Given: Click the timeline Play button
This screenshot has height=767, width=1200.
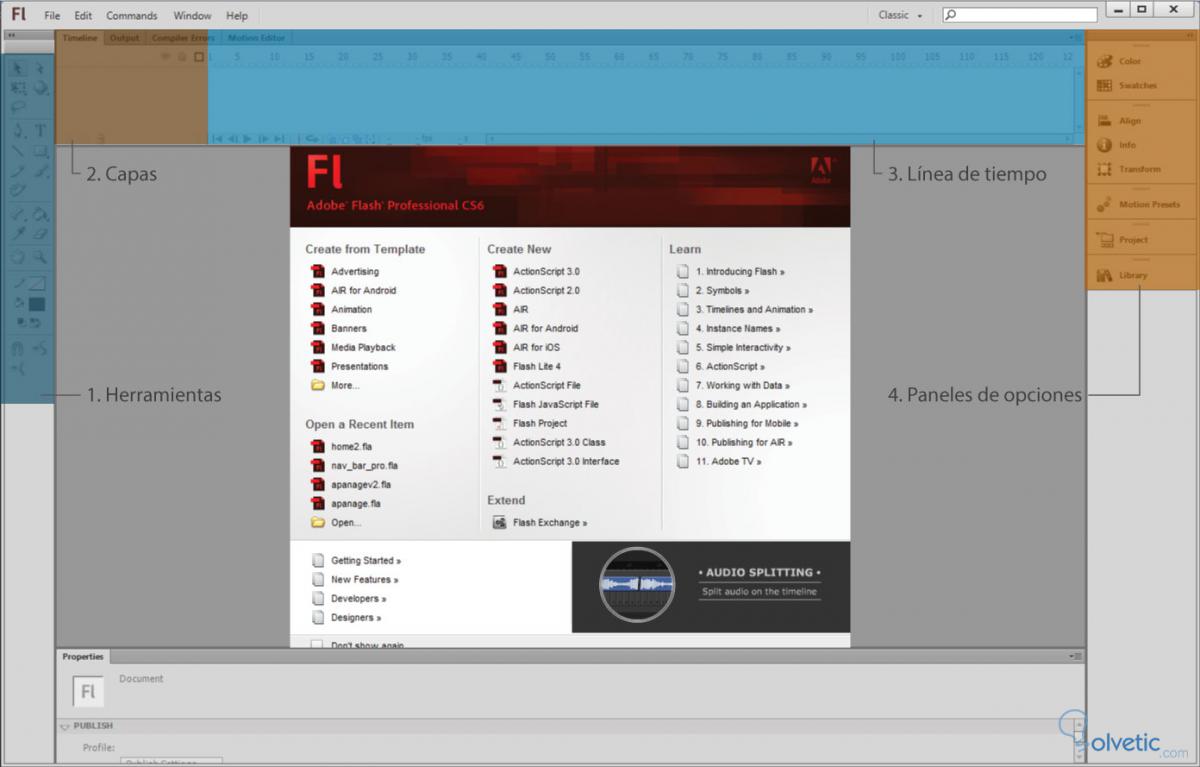Looking at the screenshot, I should click(x=247, y=139).
